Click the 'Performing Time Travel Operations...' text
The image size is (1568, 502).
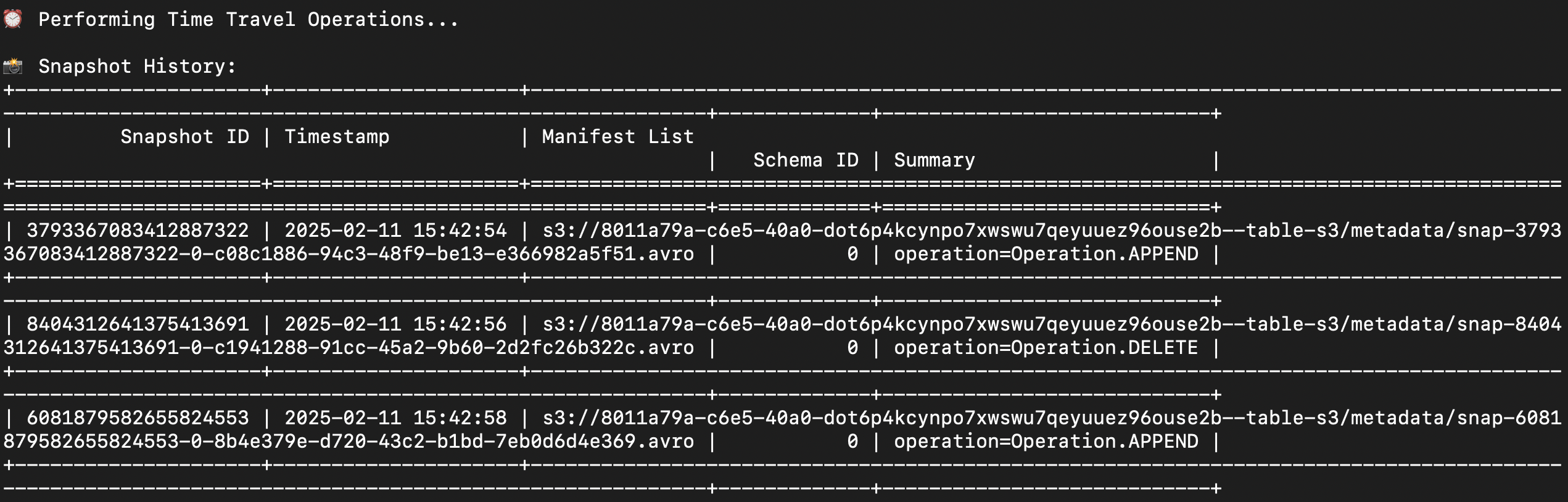tap(249, 20)
